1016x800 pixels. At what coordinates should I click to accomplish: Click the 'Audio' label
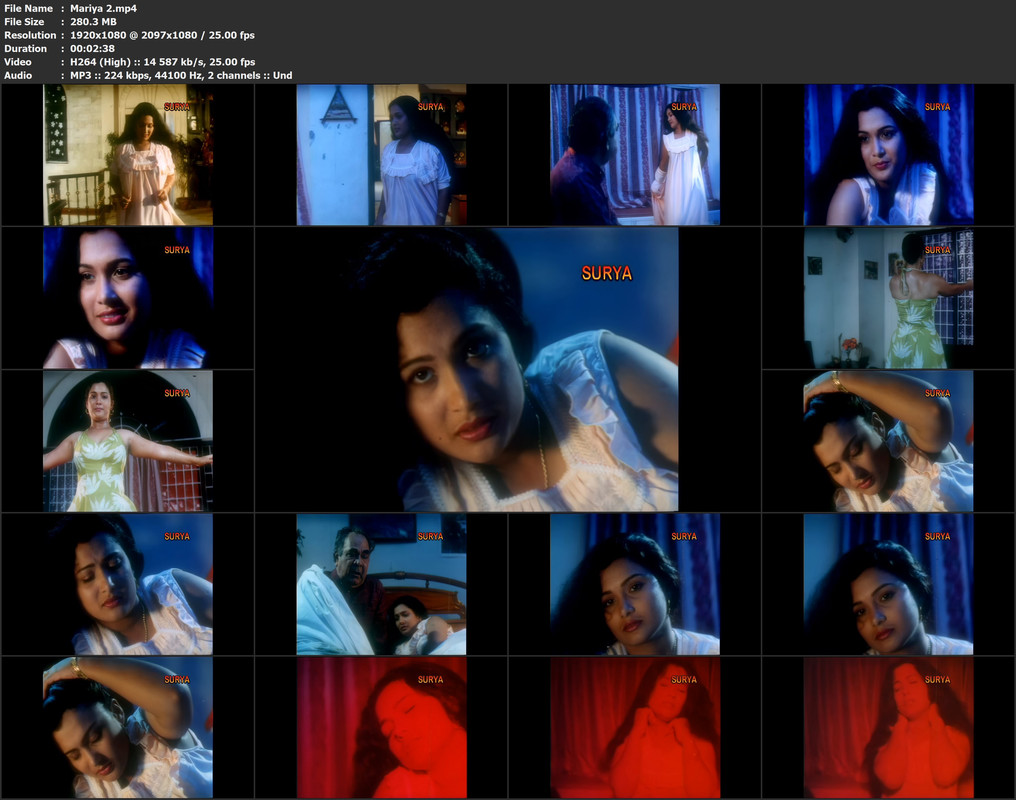pyautogui.click(x=18, y=76)
